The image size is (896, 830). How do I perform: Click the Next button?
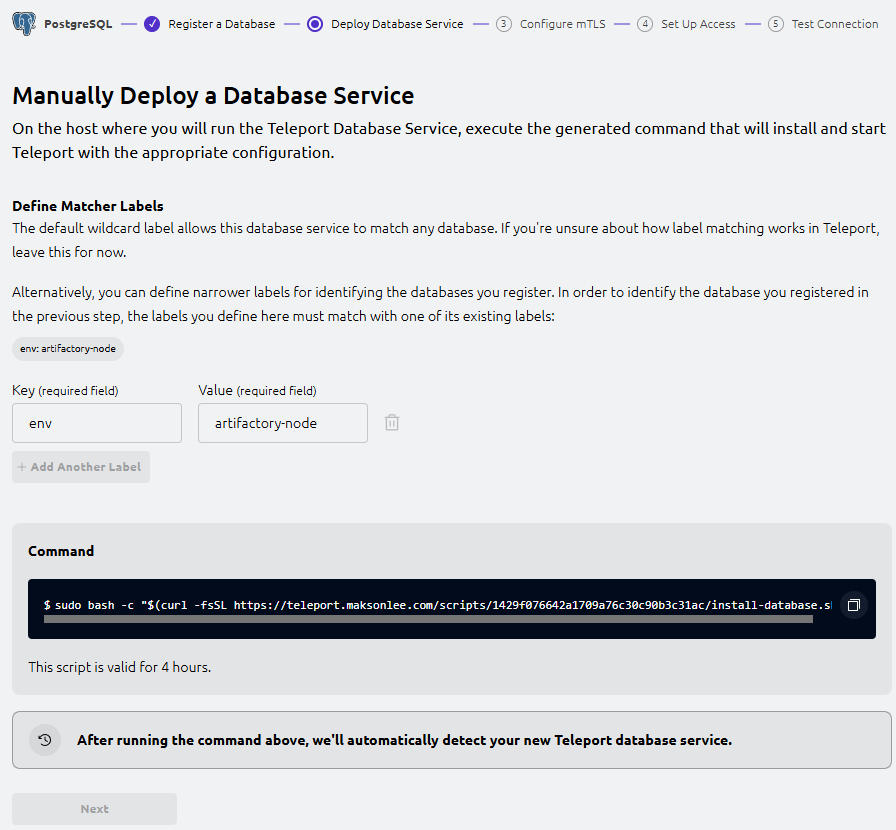coord(94,809)
